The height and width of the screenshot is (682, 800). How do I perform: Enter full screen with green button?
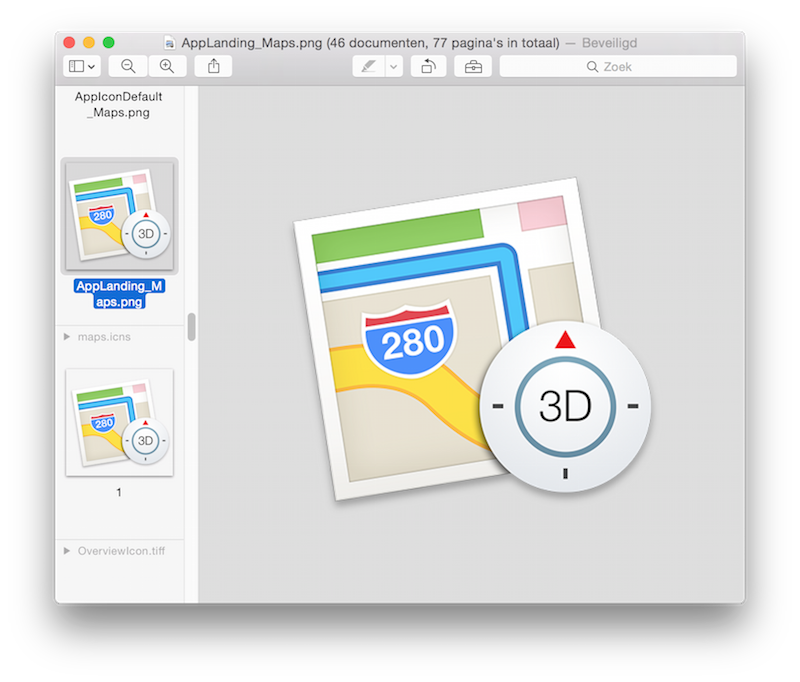pos(108,42)
